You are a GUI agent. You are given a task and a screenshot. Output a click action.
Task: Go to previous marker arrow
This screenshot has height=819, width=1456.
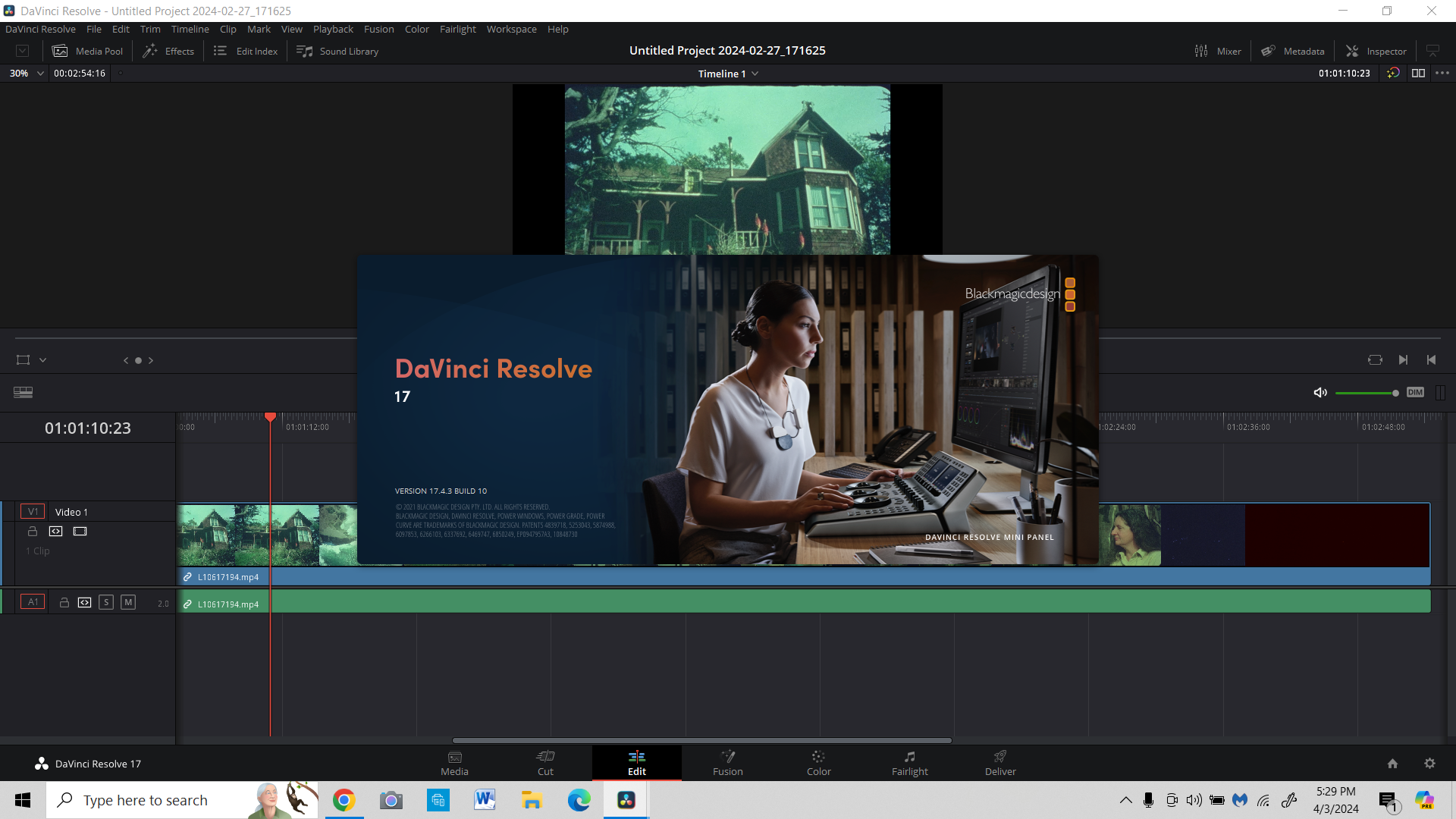pyautogui.click(x=126, y=360)
